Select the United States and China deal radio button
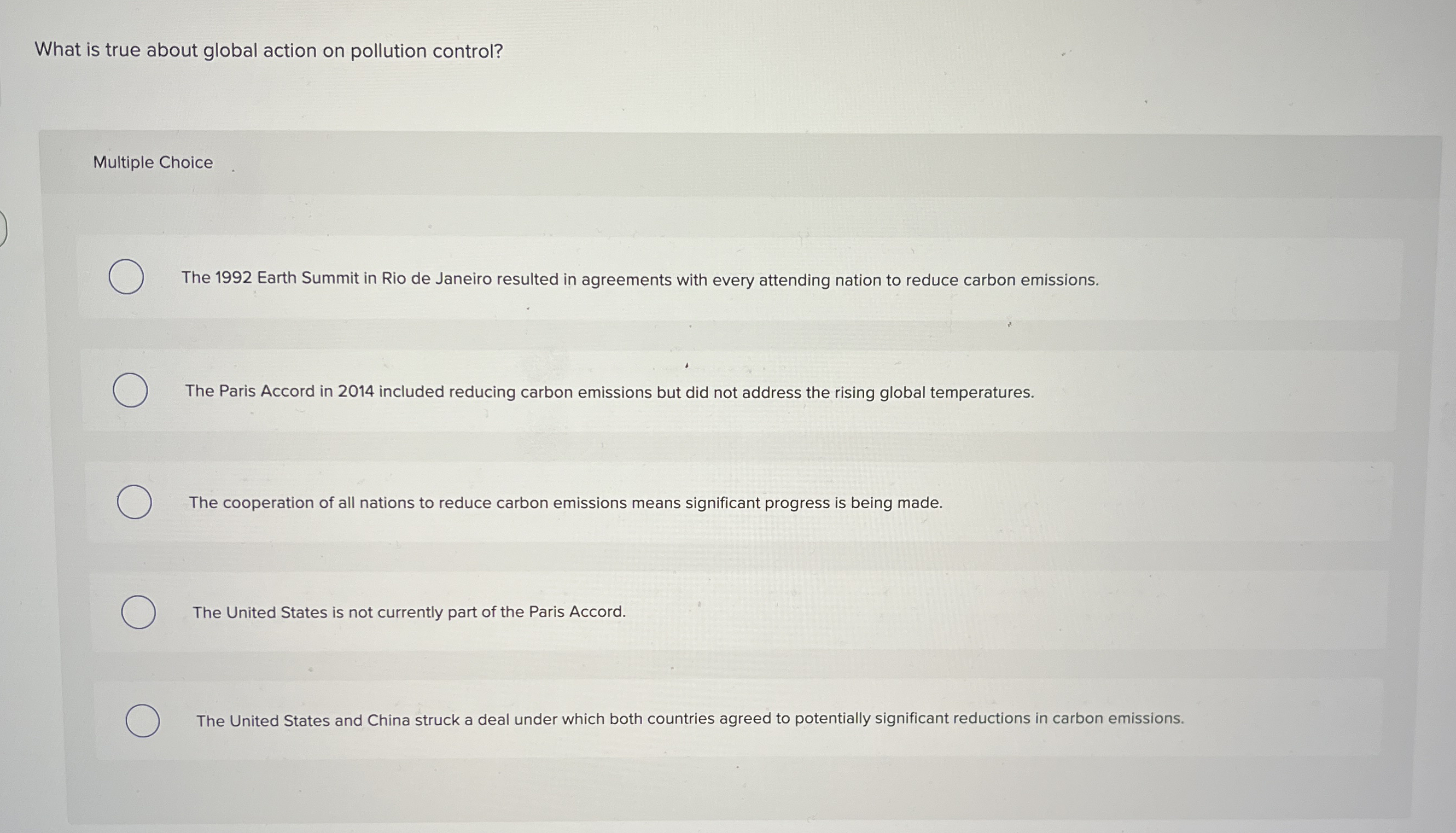This screenshot has height=833, width=1456. pyautogui.click(x=142, y=721)
